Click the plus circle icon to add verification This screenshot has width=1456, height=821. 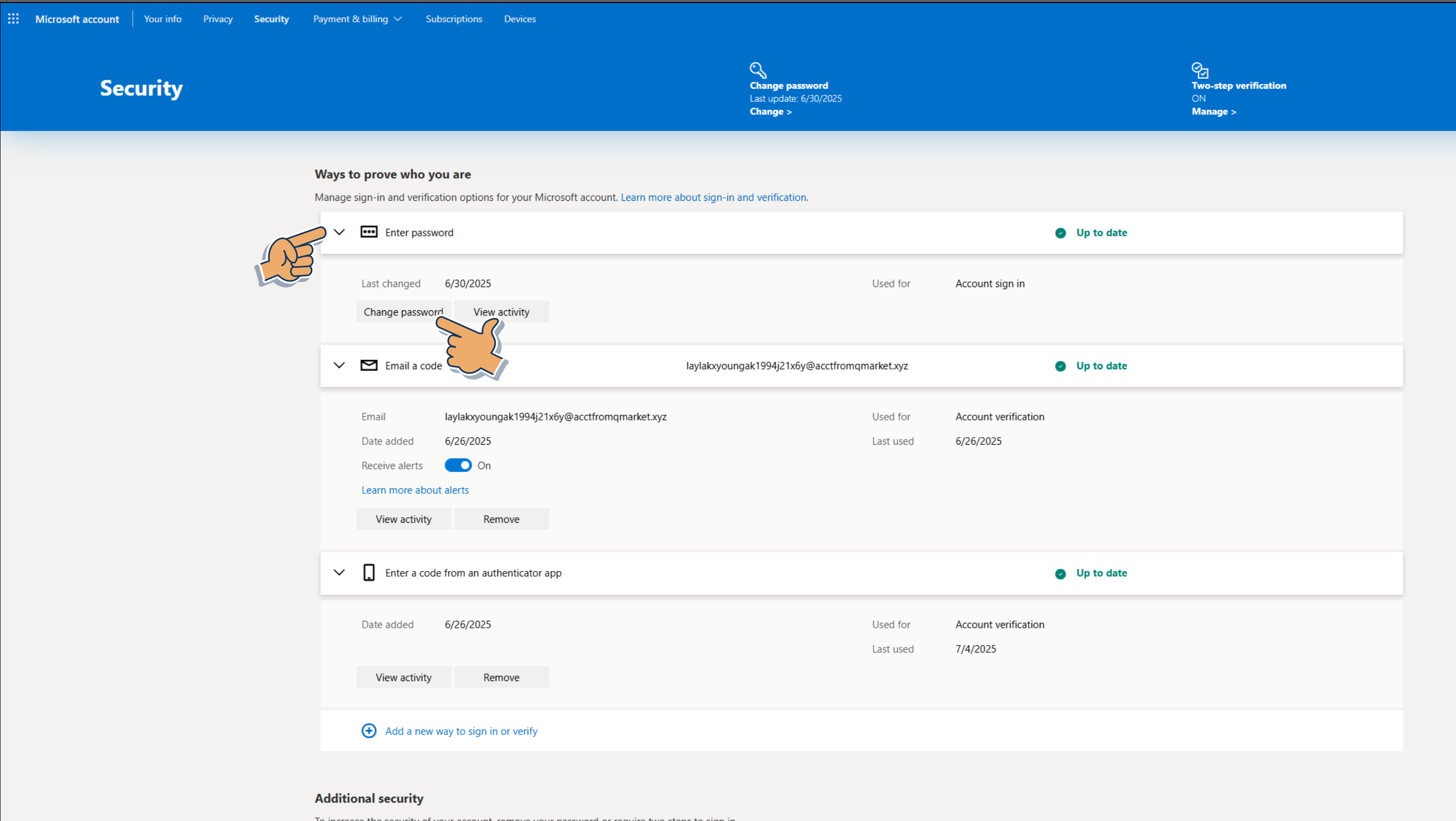coord(369,731)
